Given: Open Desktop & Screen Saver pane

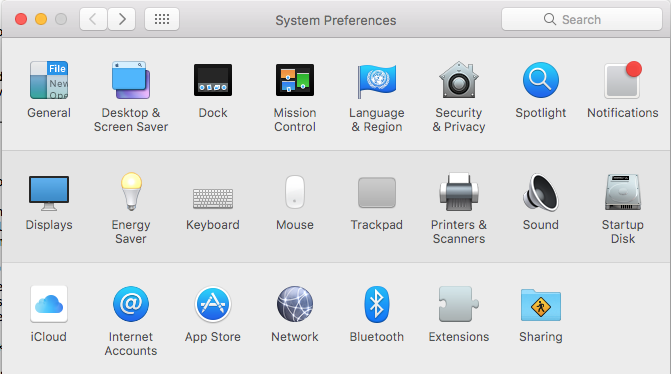Looking at the screenshot, I should (x=131, y=80).
